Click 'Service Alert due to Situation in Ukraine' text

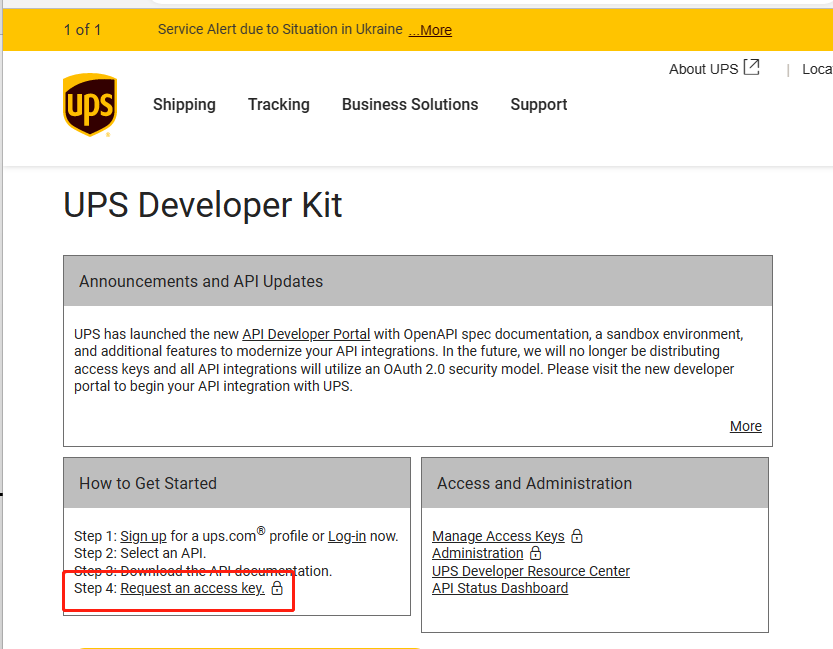point(280,29)
